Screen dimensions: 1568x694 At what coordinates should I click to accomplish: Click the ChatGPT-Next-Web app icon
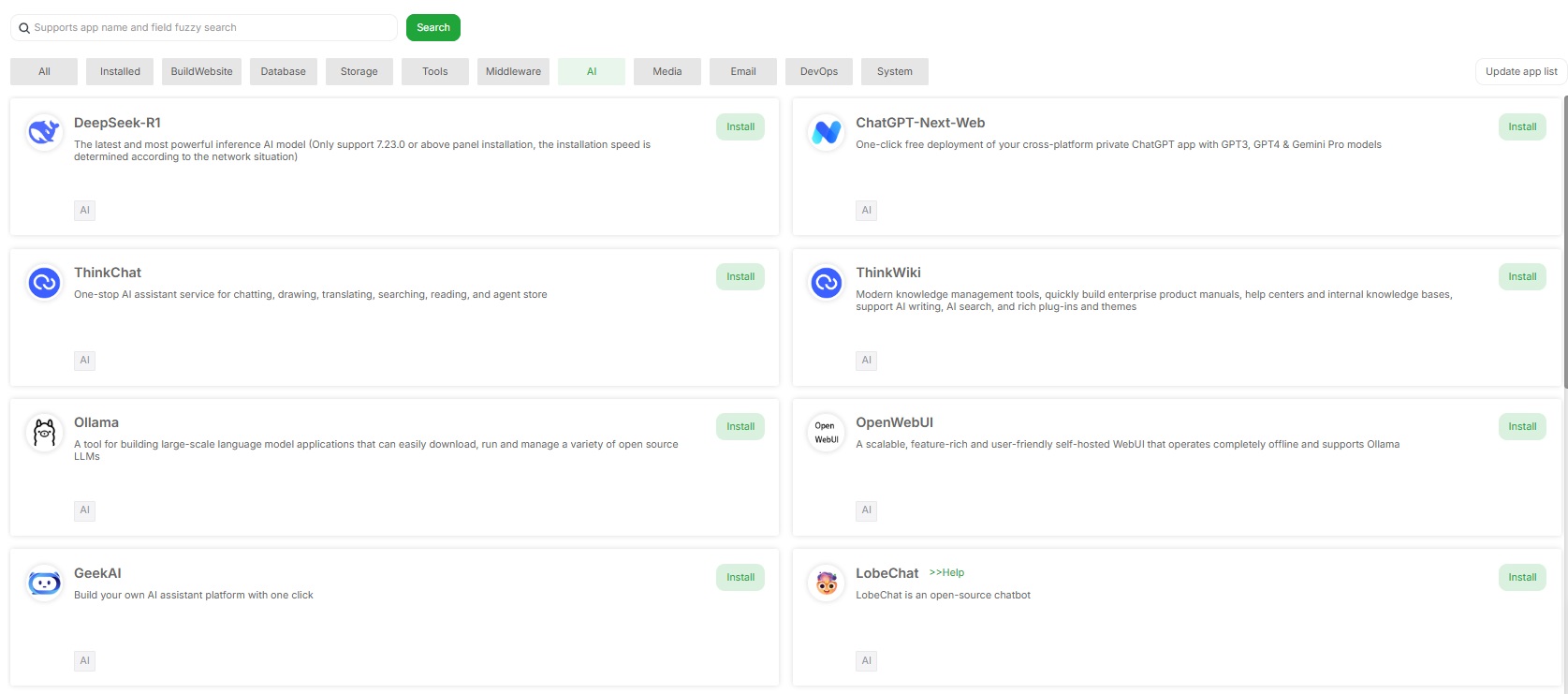click(826, 132)
